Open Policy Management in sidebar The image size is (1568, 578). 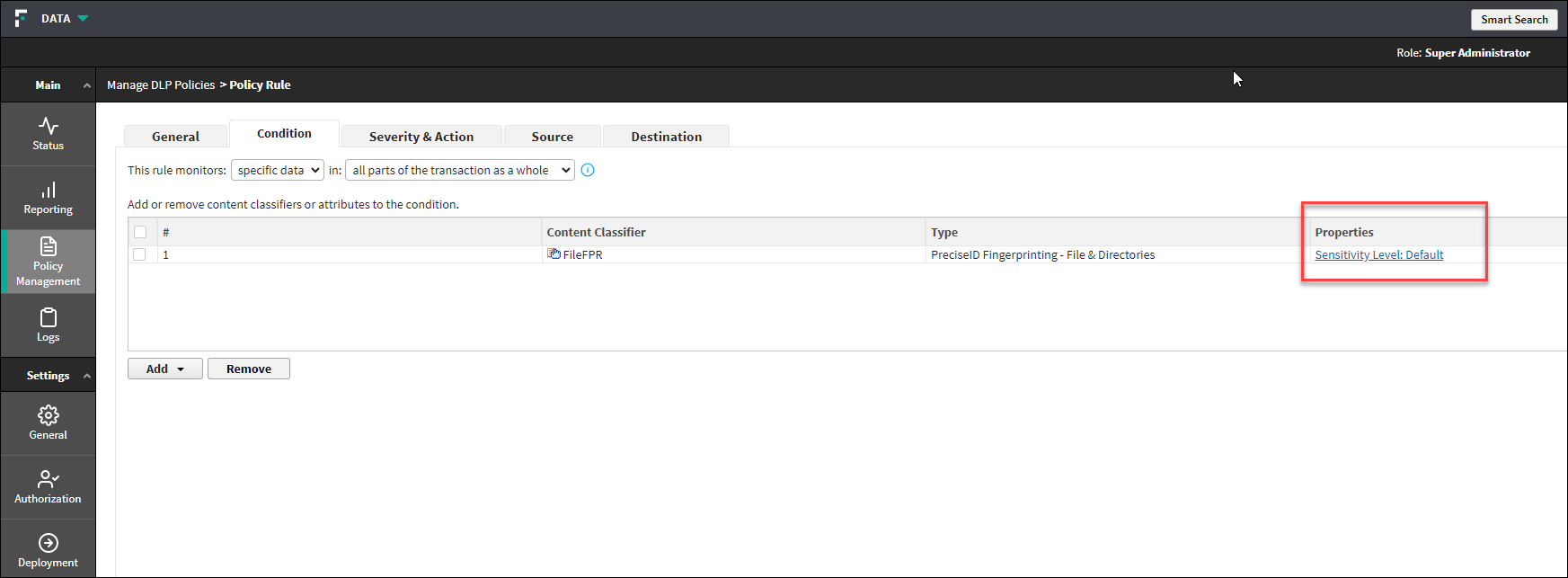pyautogui.click(x=49, y=262)
